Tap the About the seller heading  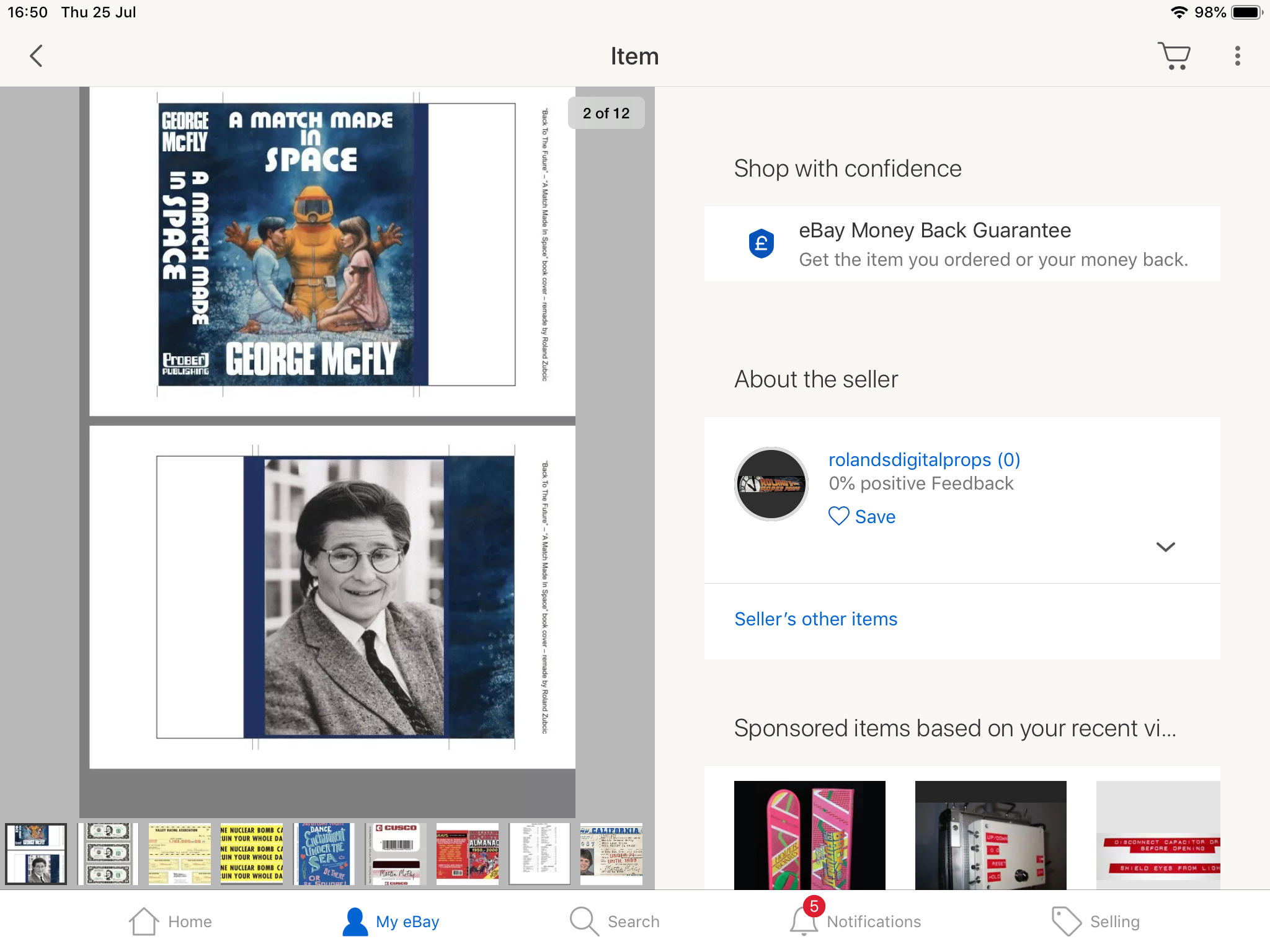816,379
